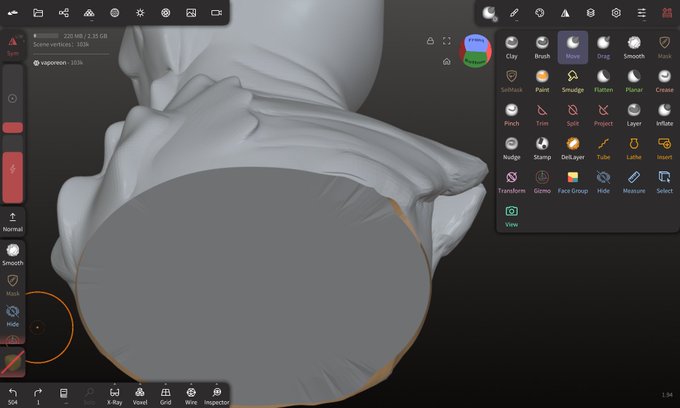Select the Flatten tool
The height and width of the screenshot is (408, 680).
tap(603, 81)
